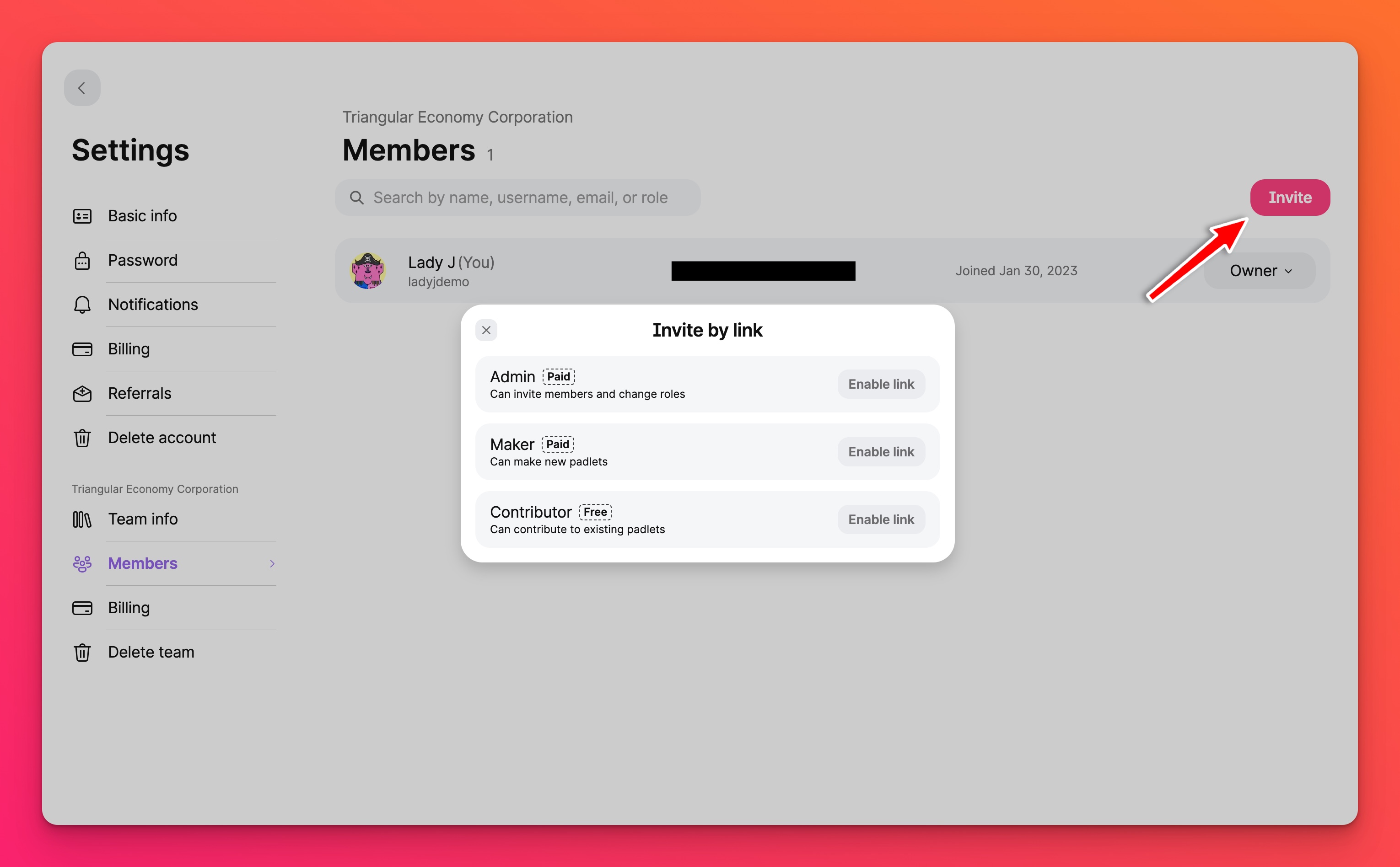Click the Referrals envelope icon

click(x=82, y=393)
